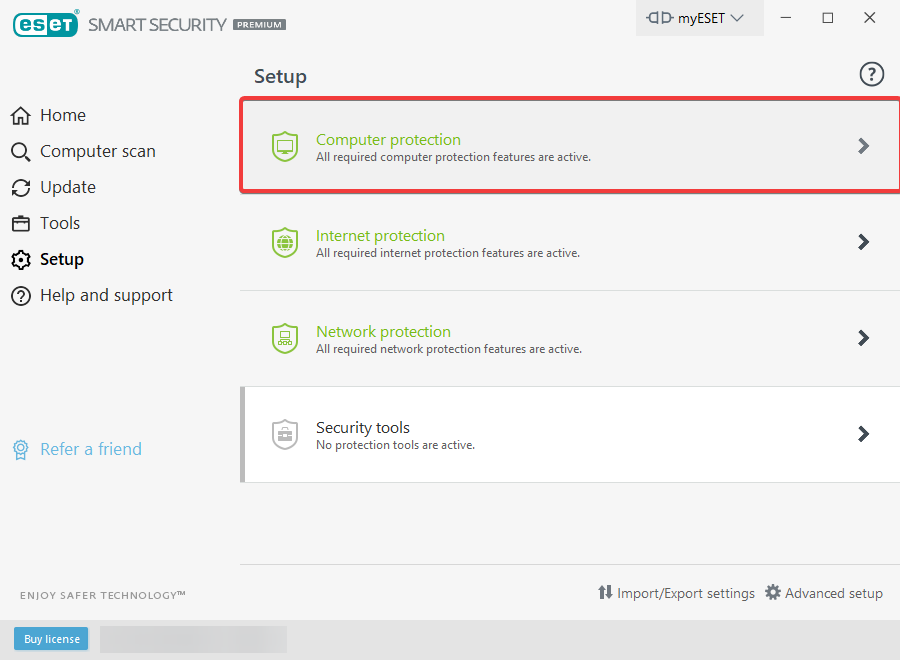Screen dimensions: 900x660
Task: Expand Network protection using right arrow
Action: pos(864,338)
